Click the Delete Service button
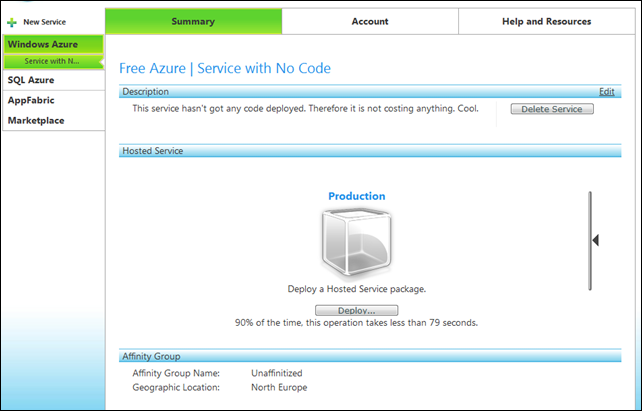 point(552,109)
